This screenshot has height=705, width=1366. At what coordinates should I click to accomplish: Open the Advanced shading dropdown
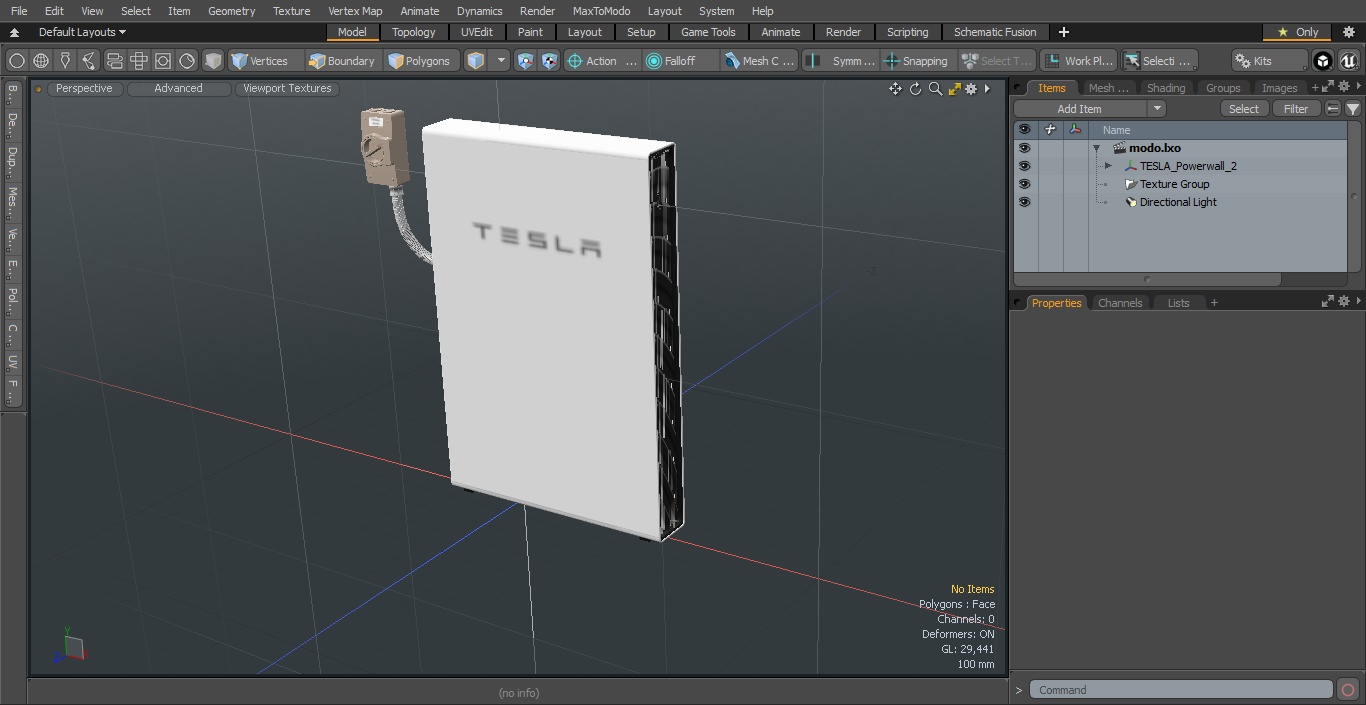178,89
